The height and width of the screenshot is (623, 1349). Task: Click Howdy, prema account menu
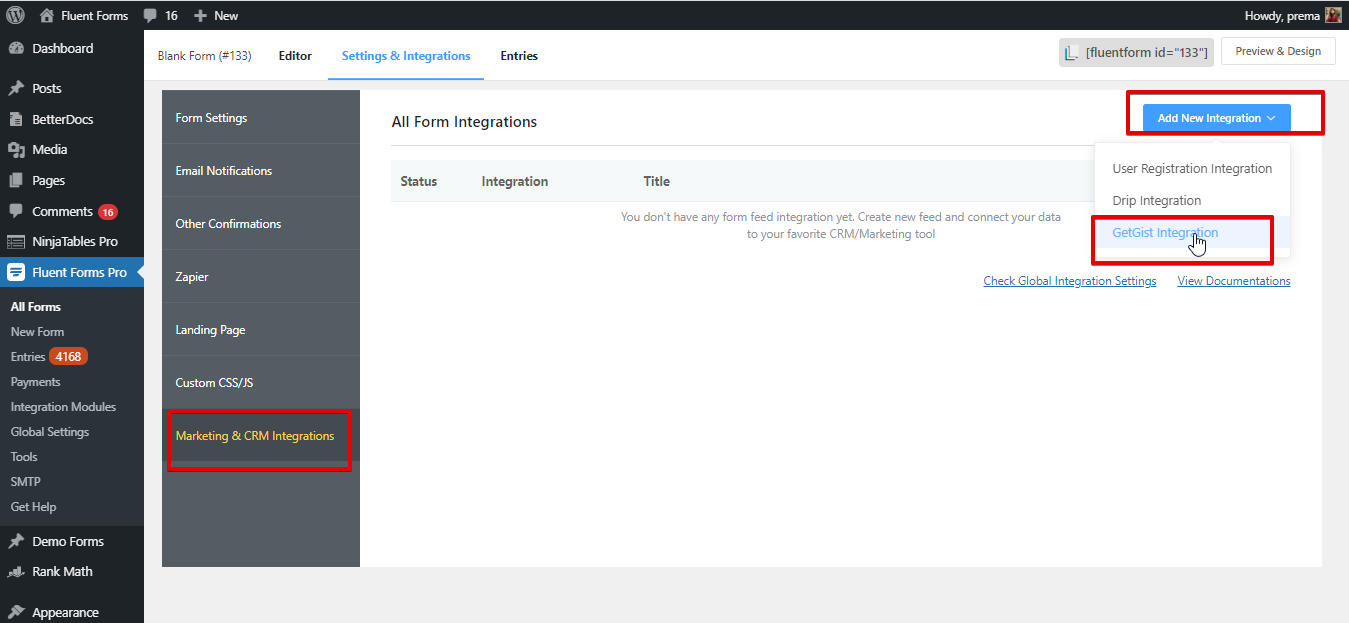pyautogui.click(x=1292, y=15)
